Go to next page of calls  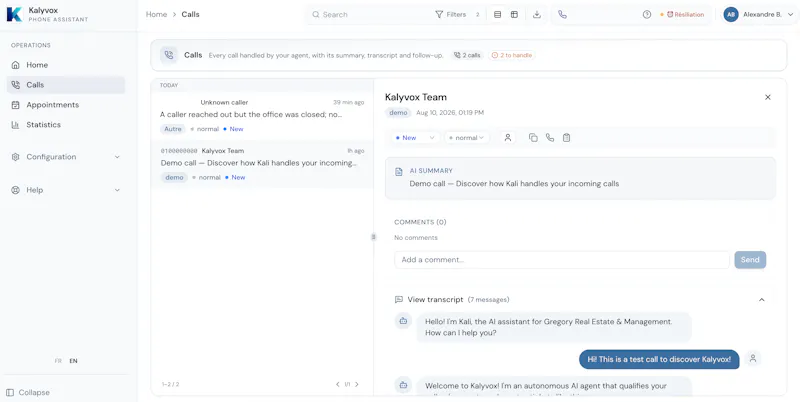click(x=357, y=384)
